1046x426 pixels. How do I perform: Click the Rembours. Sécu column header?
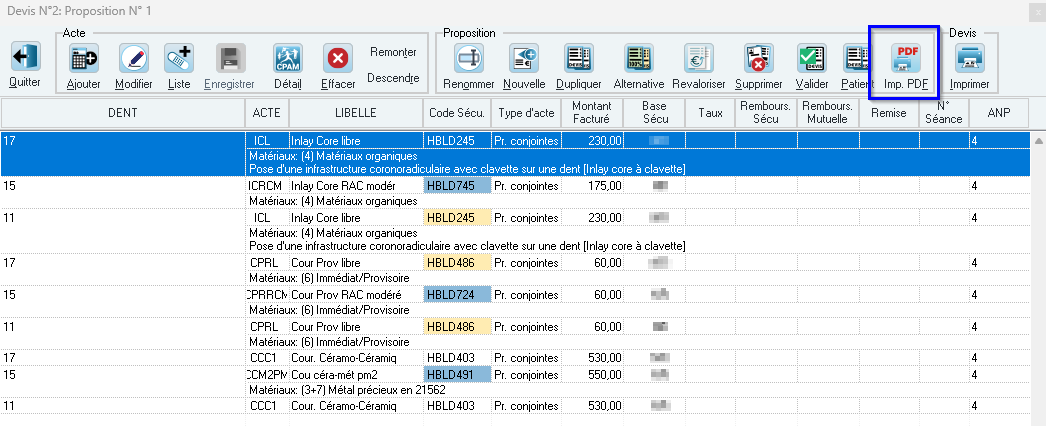tap(766, 113)
